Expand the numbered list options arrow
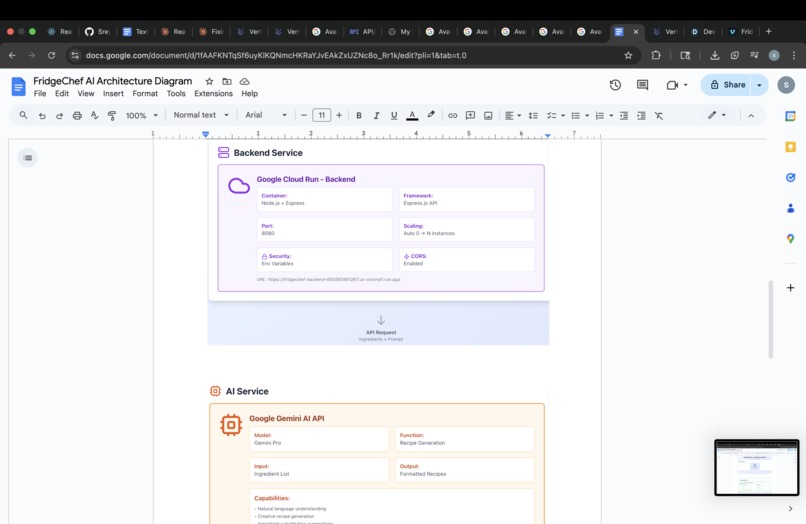This screenshot has height=524, width=806. (x=611, y=116)
